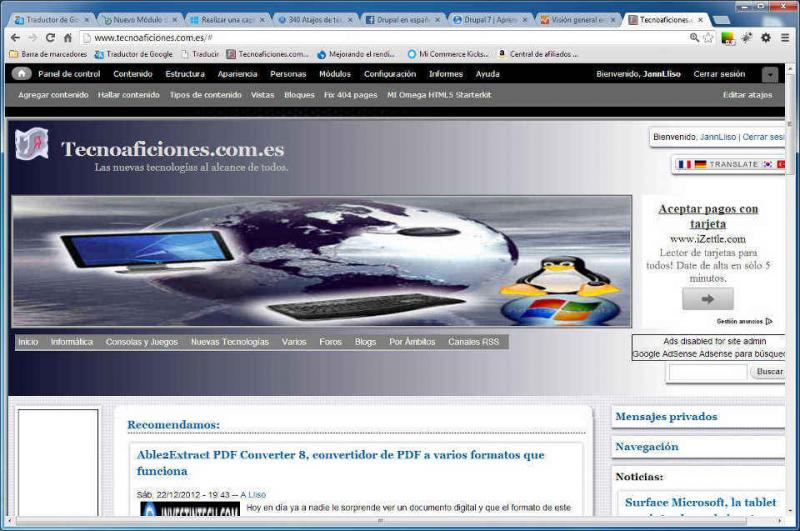The width and height of the screenshot is (800, 531).
Task: Click Drupal admin home icon
Action: pyautogui.click(x=21, y=74)
